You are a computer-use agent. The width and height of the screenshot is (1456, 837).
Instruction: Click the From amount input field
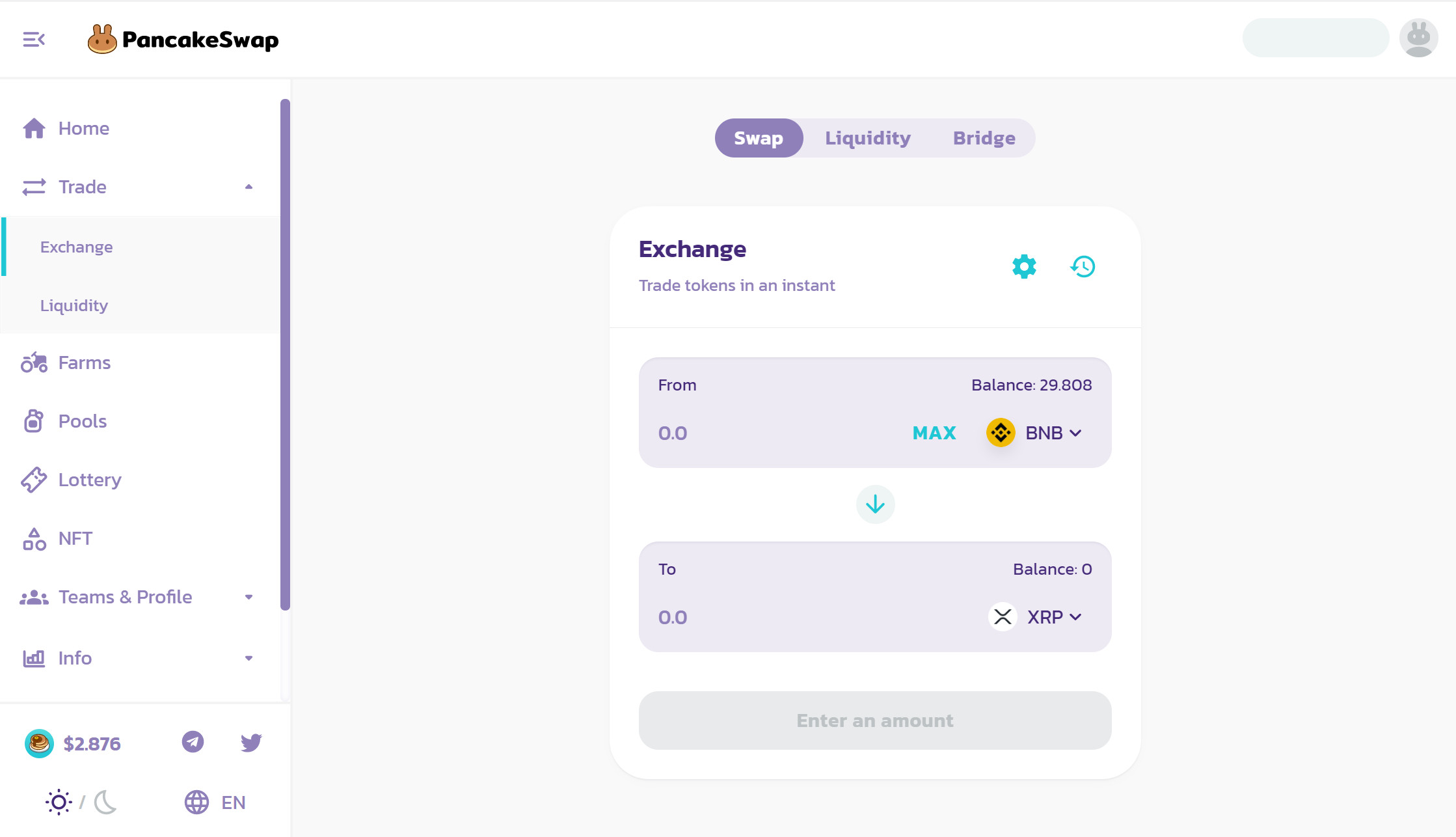(777, 433)
